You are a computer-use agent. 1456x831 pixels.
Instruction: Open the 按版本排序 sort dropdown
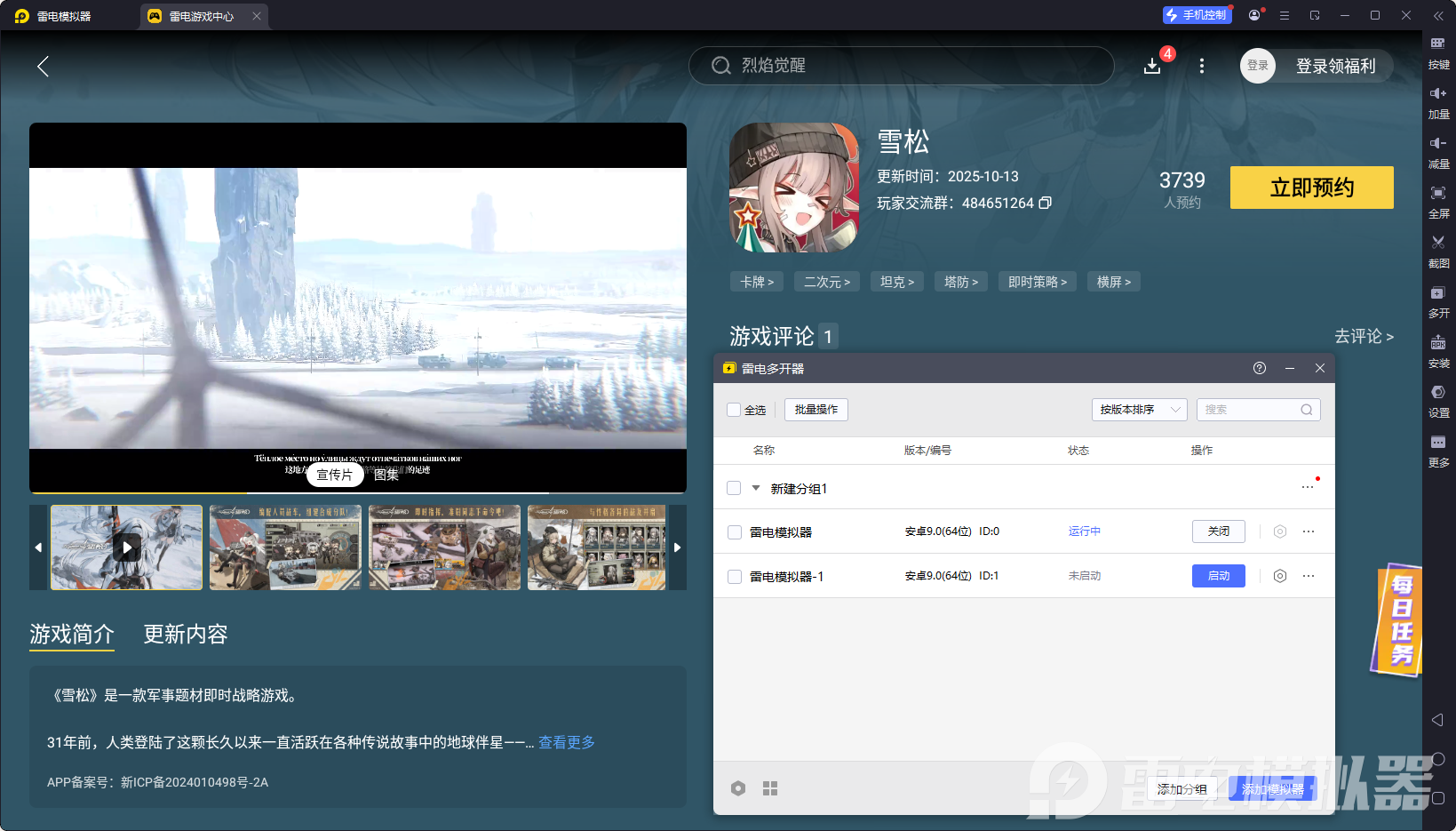pyautogui.click(x=1139, y=409)
